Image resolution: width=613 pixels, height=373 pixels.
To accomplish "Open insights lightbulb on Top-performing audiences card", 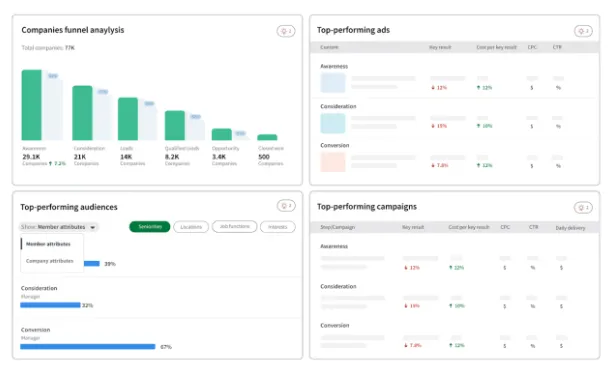I will click(x=286, y=206).
